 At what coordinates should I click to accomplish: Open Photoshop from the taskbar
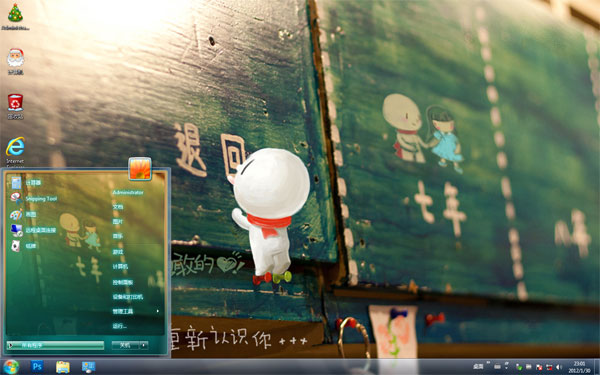37,367
